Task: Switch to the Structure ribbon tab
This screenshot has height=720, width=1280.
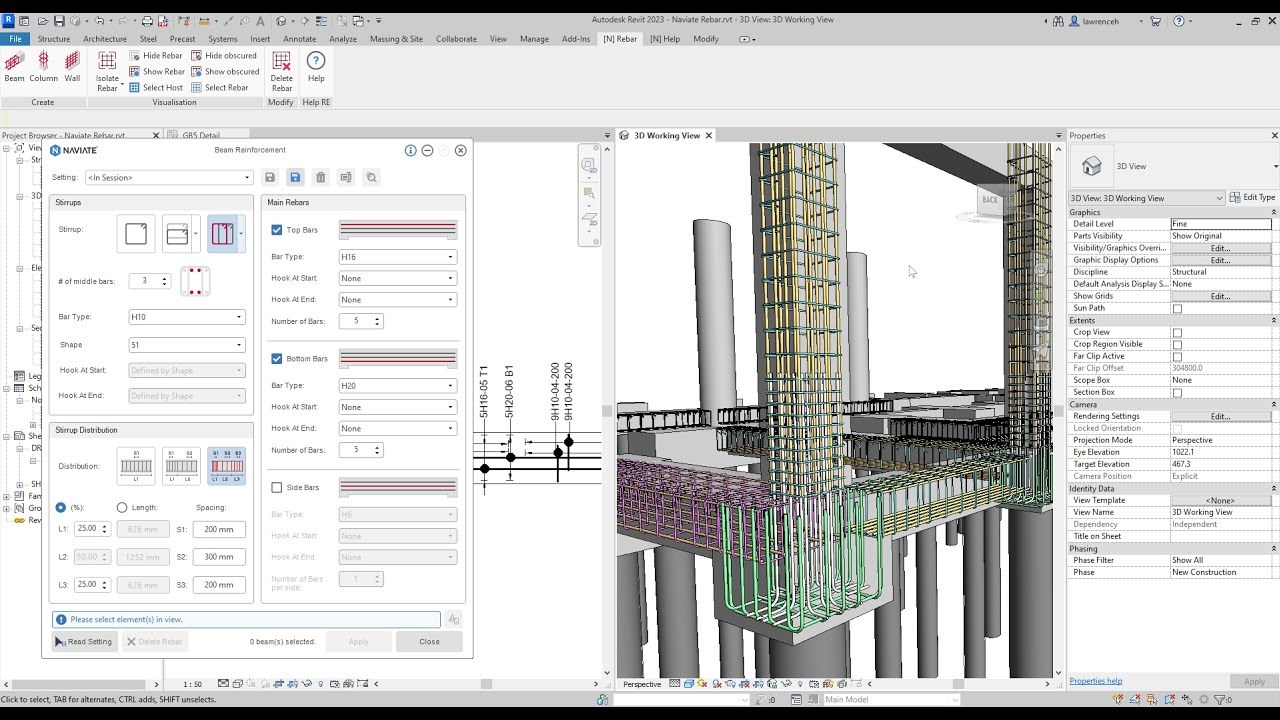Action: click(x=54, y=39)
